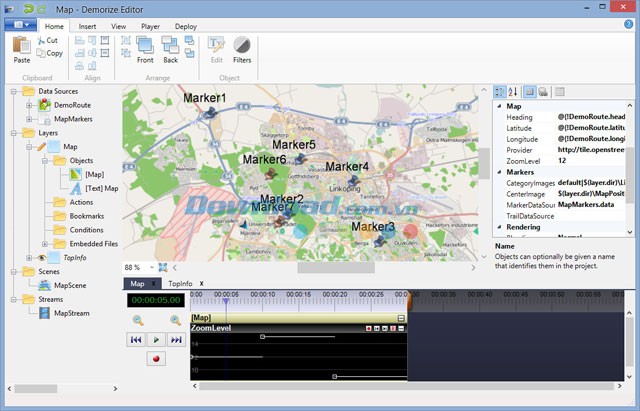Expand the Embedded Files folder
This screenshot has height=411, width=640.
44,243
